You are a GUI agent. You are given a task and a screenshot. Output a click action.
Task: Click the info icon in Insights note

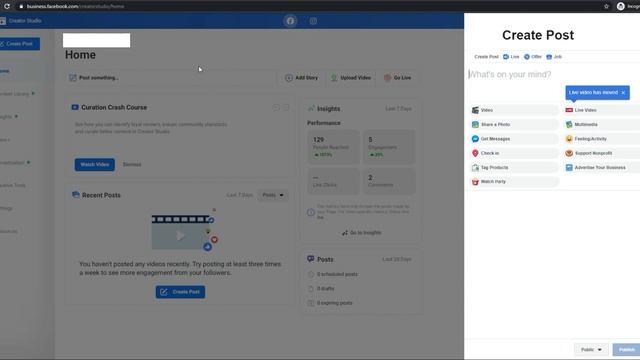pos(311,212)
